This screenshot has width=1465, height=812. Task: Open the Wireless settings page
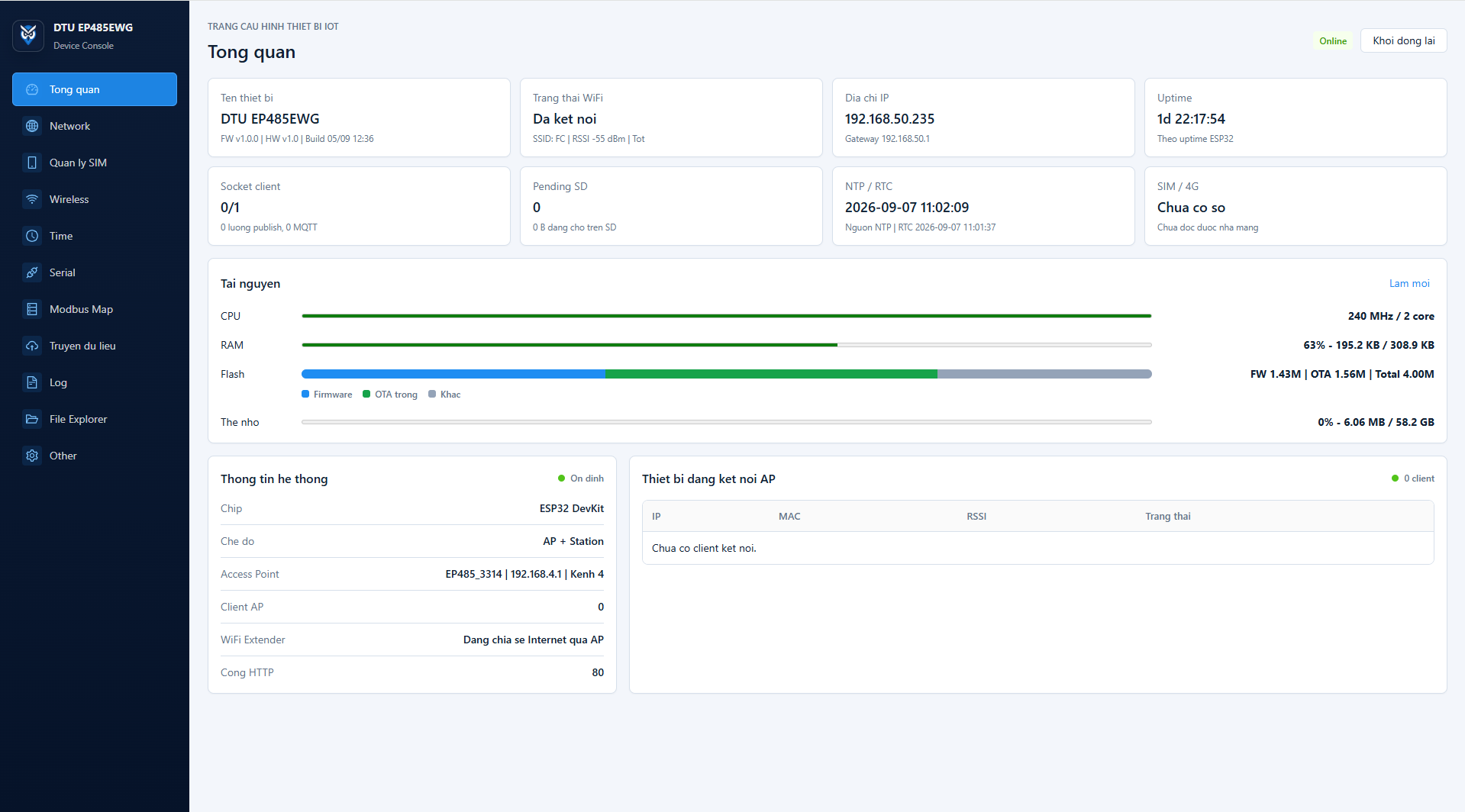(95, 199)
